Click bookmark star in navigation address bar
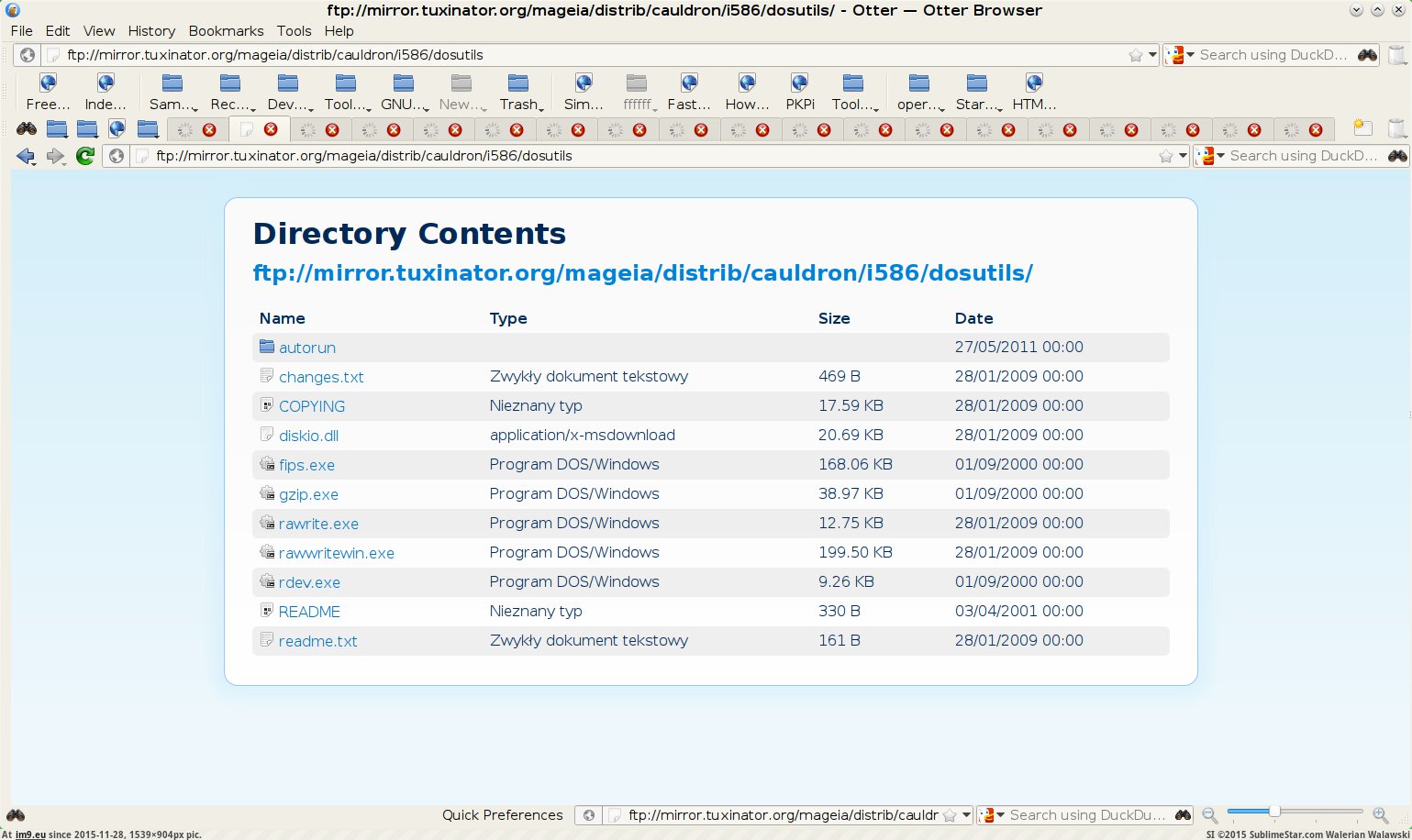Image resolution: width=1412 pixels, height=840 pixels. coord(1166,156)
